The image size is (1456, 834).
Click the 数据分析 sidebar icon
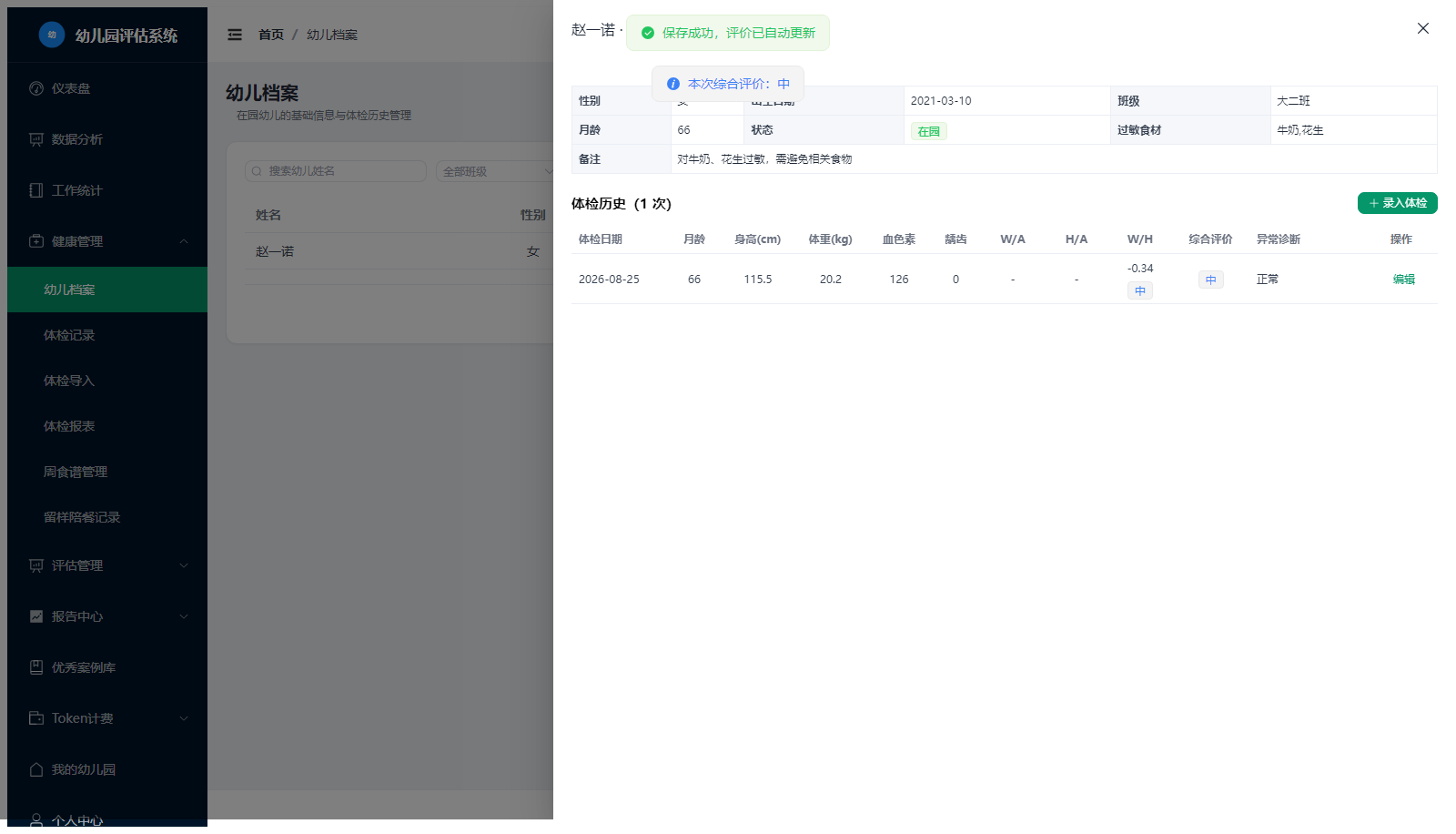(x=36, y=139)
